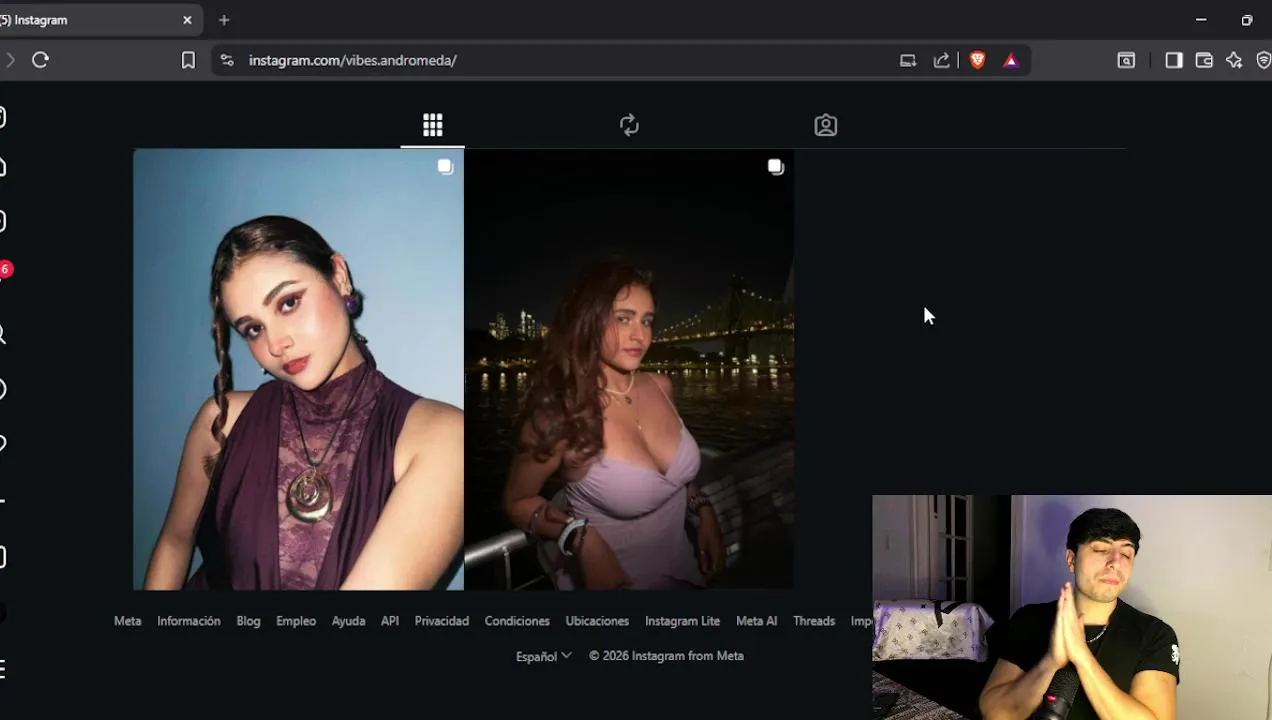Minimize the browser window
This screenshot has width=1272, height=720.
[x=1201, y=20]
